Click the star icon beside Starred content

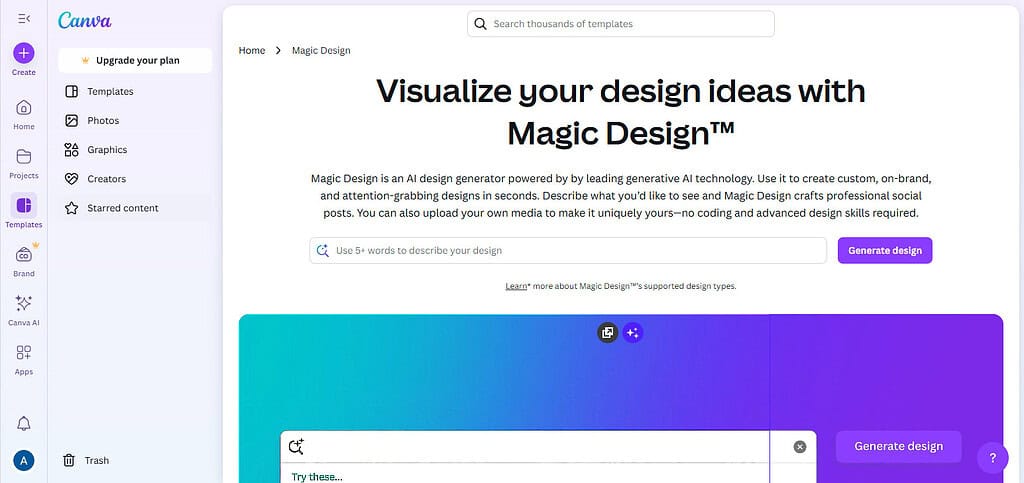point(71,208)
